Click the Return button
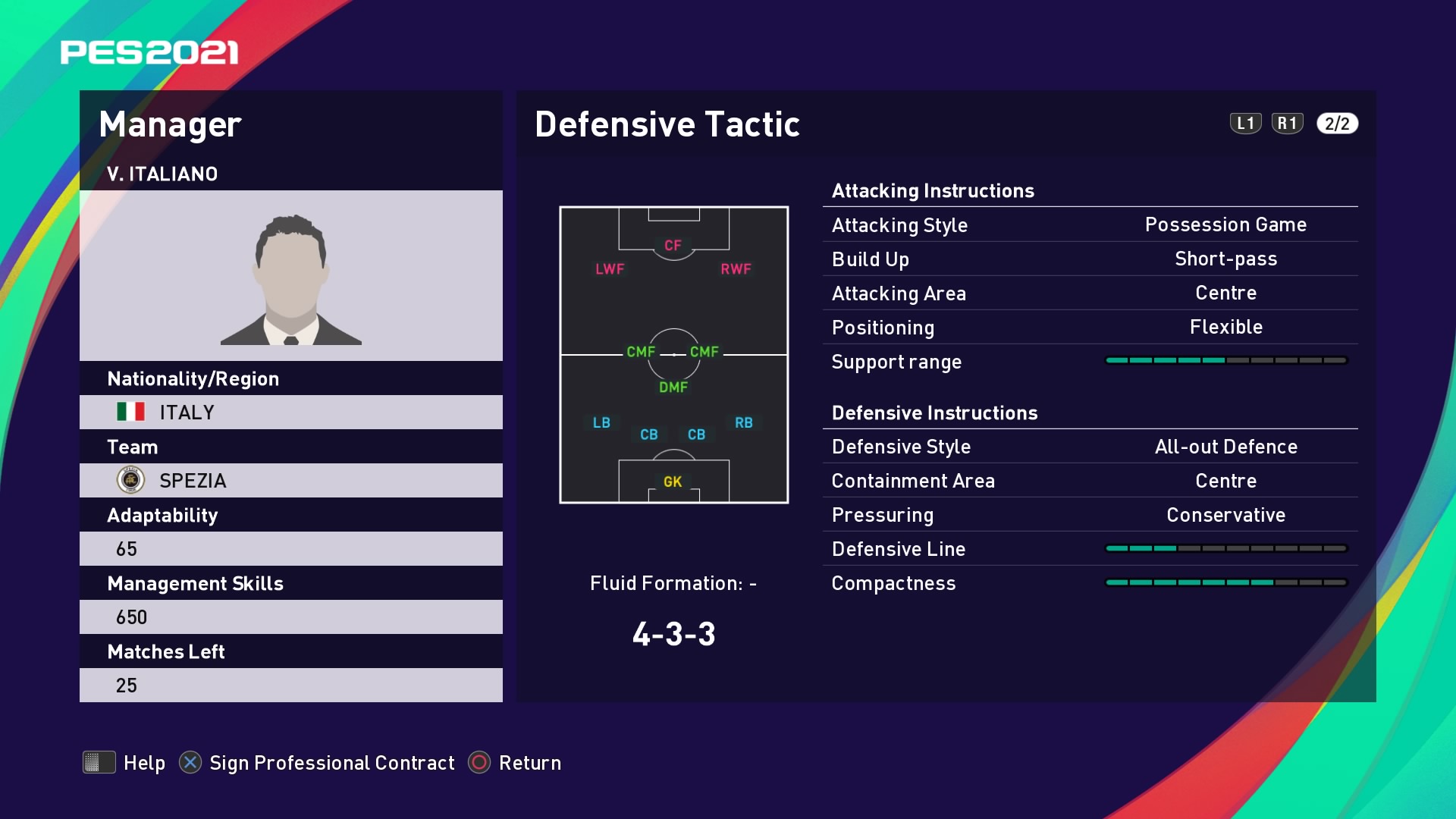Image resolution: width=1456 pixels, height=819 pixels. [529, 763]
